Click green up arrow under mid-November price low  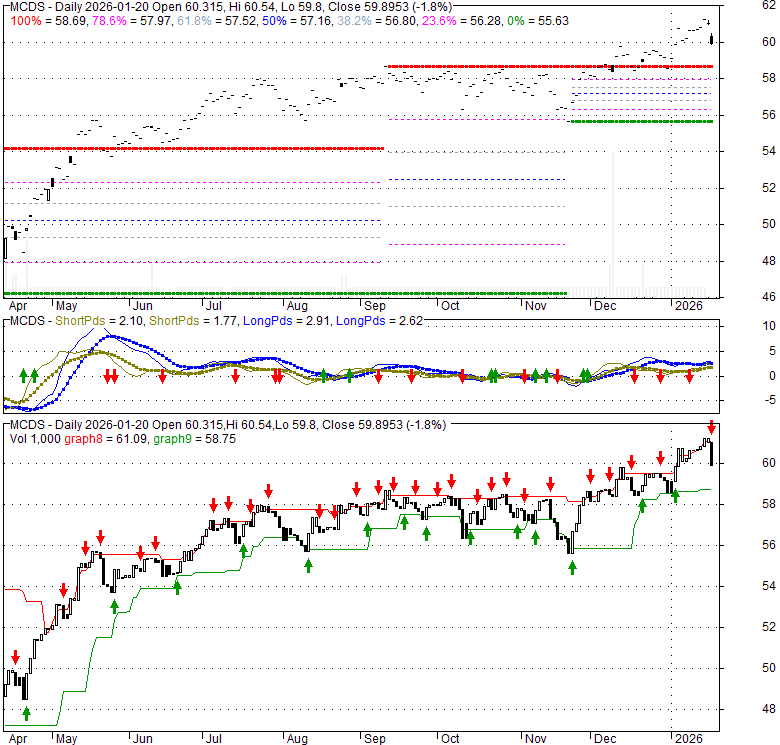tap(573, 567)
